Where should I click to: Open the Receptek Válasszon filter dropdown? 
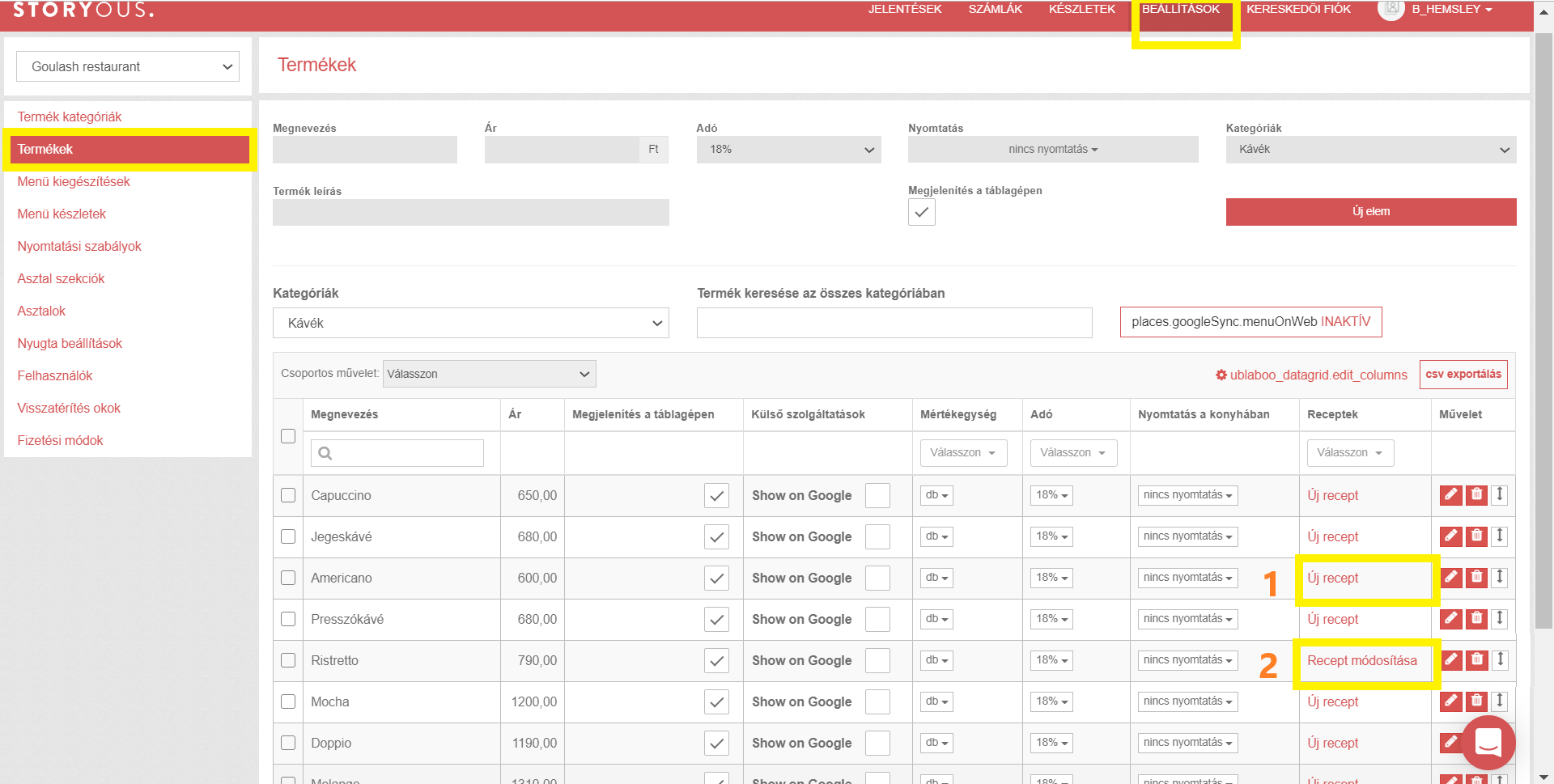pyautogui.click(x=1350, y=452)
